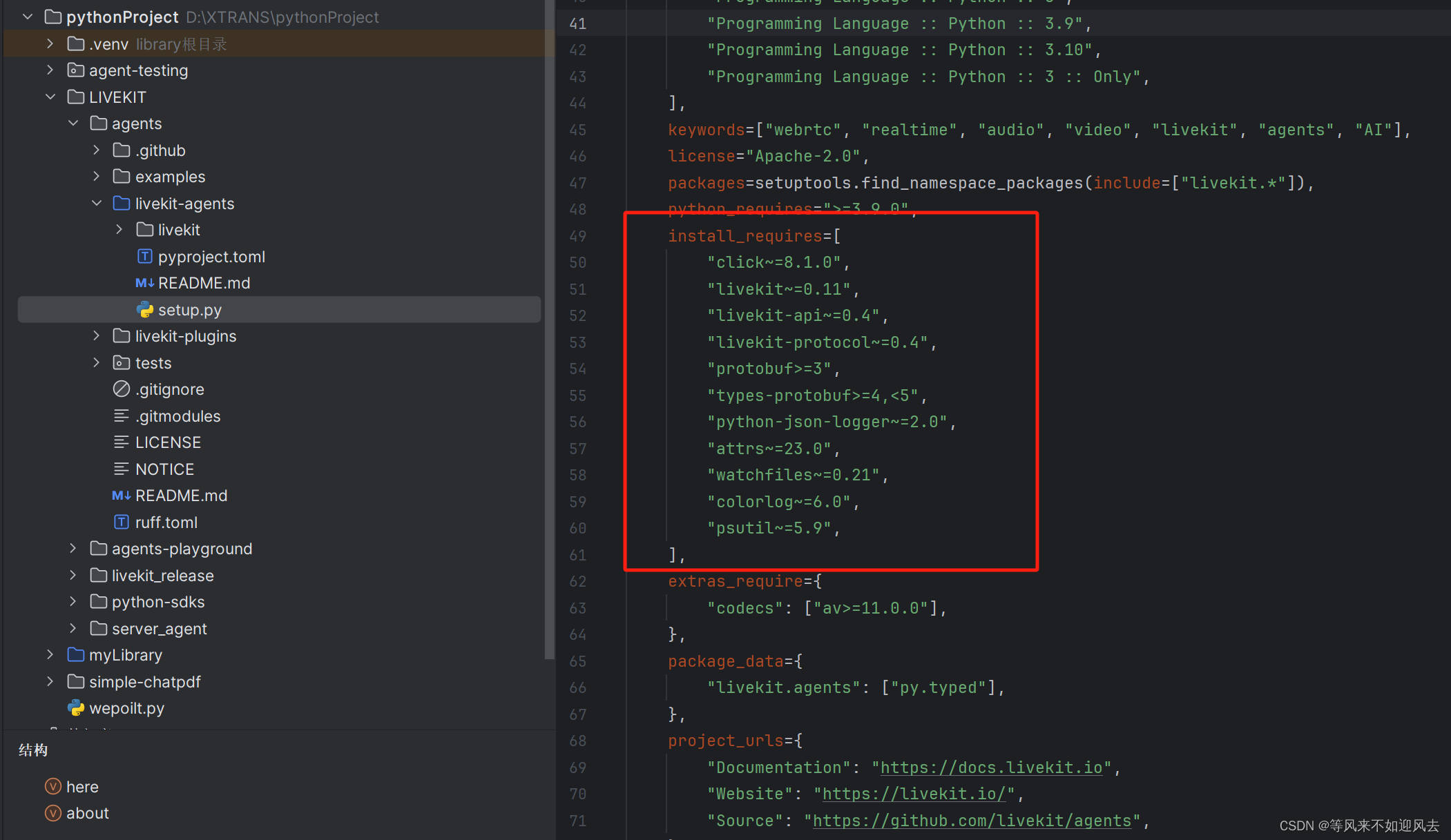This screenshot has height=840, width=1451.
Task: Click the project tree vertical scrollbar
Action: pos(549,331)
